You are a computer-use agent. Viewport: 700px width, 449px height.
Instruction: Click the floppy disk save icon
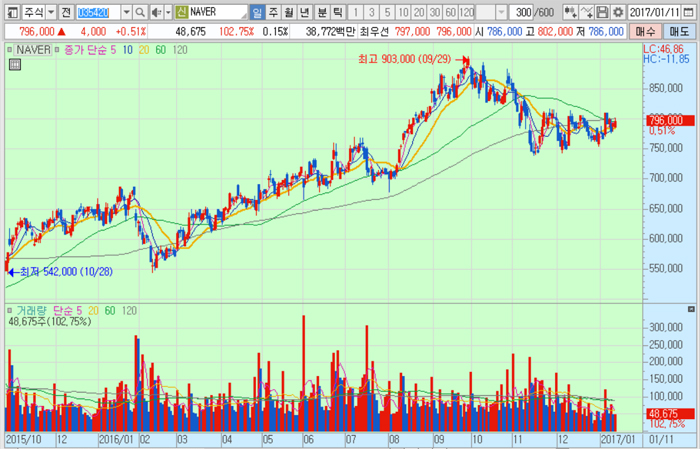(x=603, y=13)
